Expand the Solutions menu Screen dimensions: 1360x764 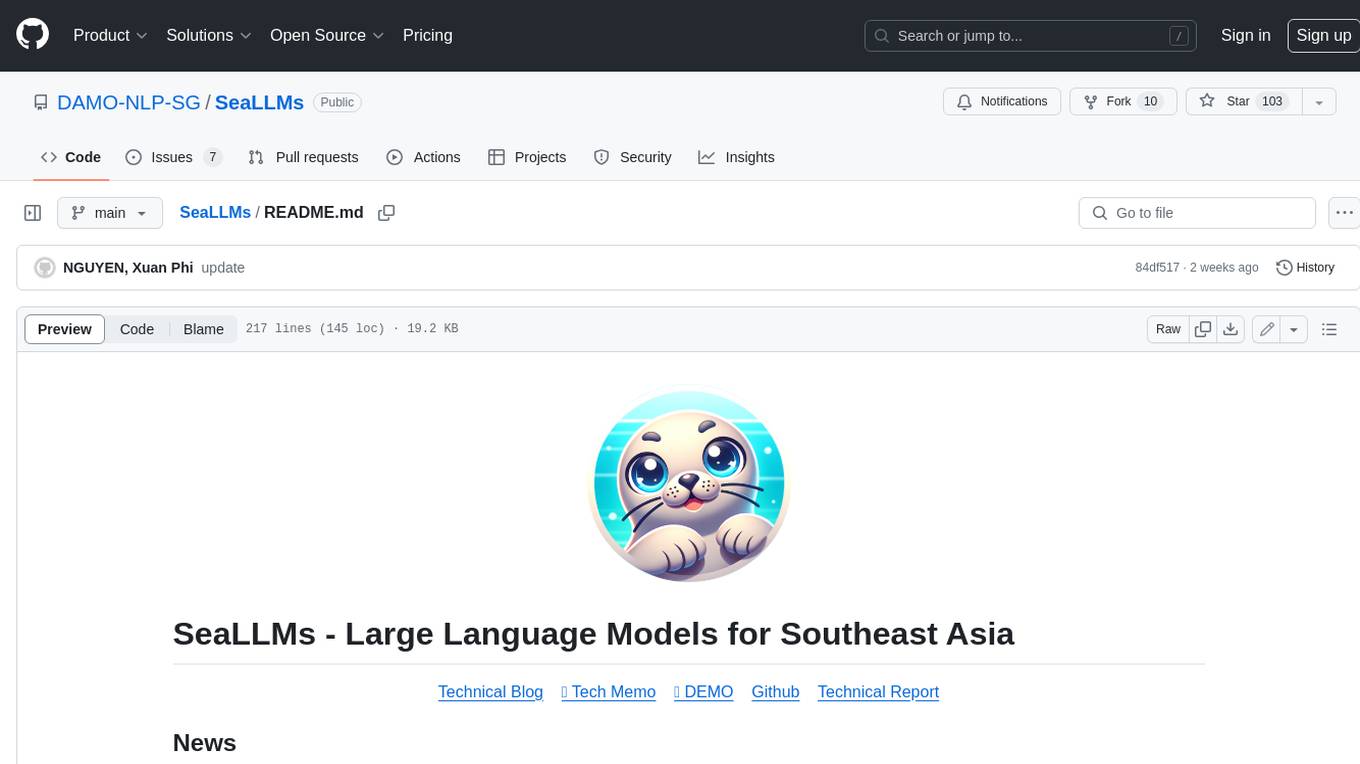point(209,35)
